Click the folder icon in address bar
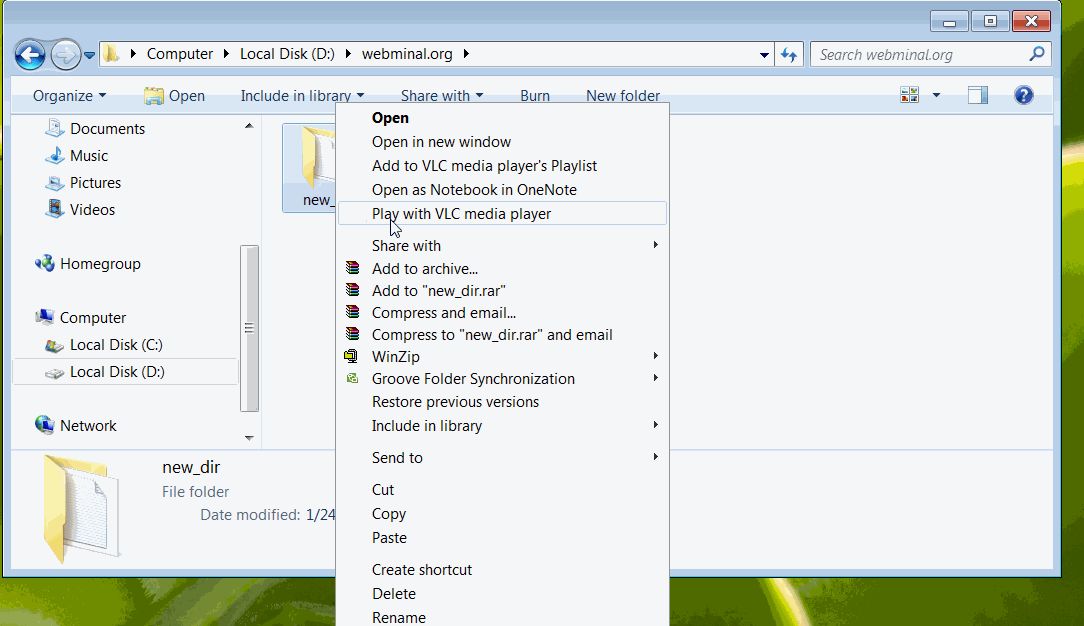The height and width of the screenshot is (626, 1084). point(111,54)
